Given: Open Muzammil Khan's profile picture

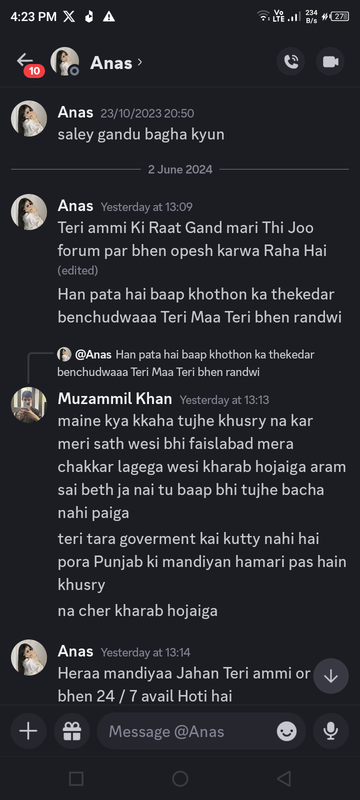Looking at the screenshot, I should click(29, 405).
